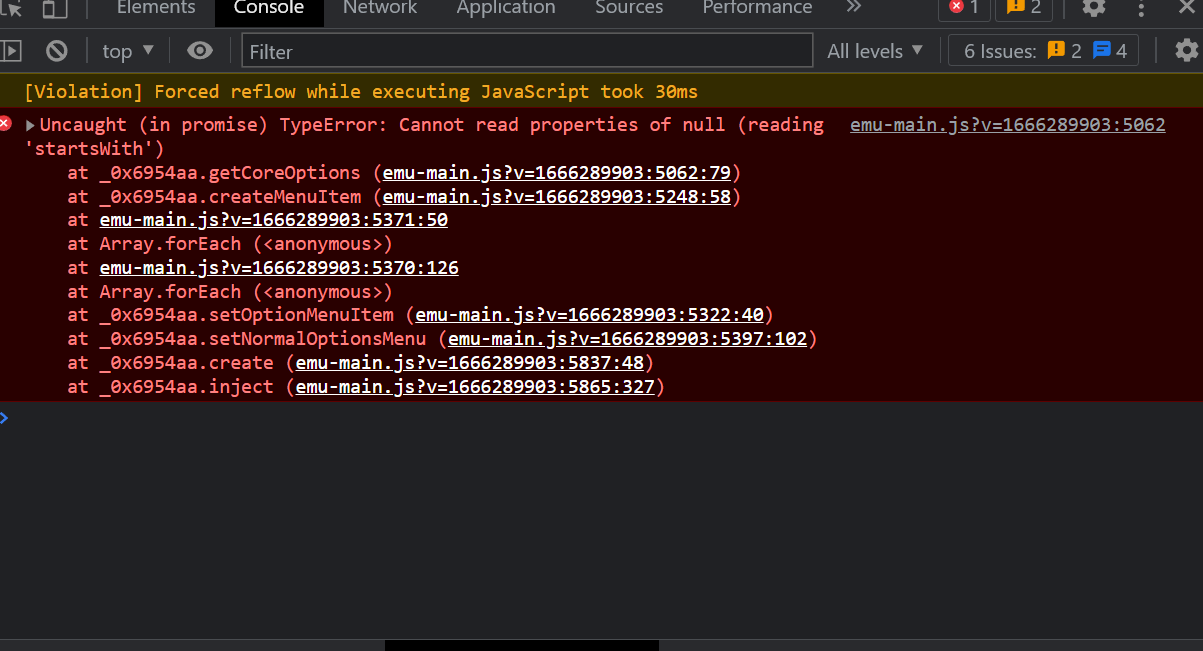
Task: Toggle the device toolbar
Action: coord(53,9)
